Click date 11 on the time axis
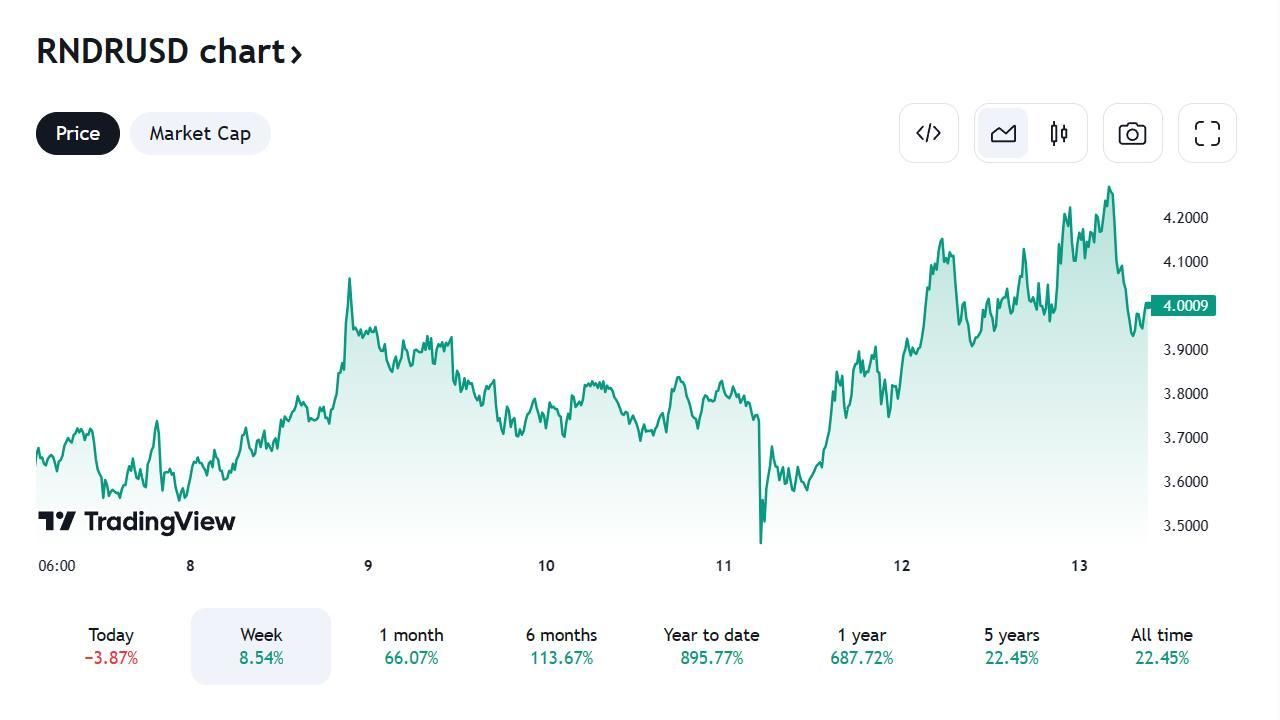 click(x=724, y=566)
